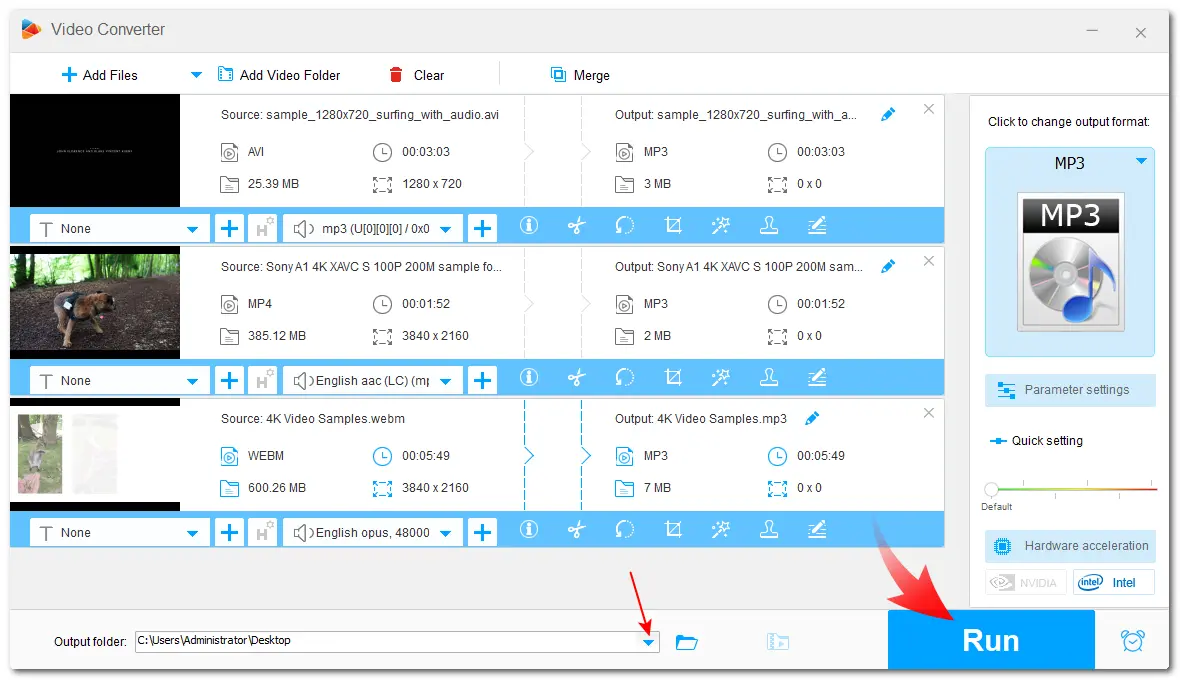This screenshot has height=680, width=1180.
Task: Expand subtitle None dropdown in 4K Video Samples row
Action: (193, 533)
